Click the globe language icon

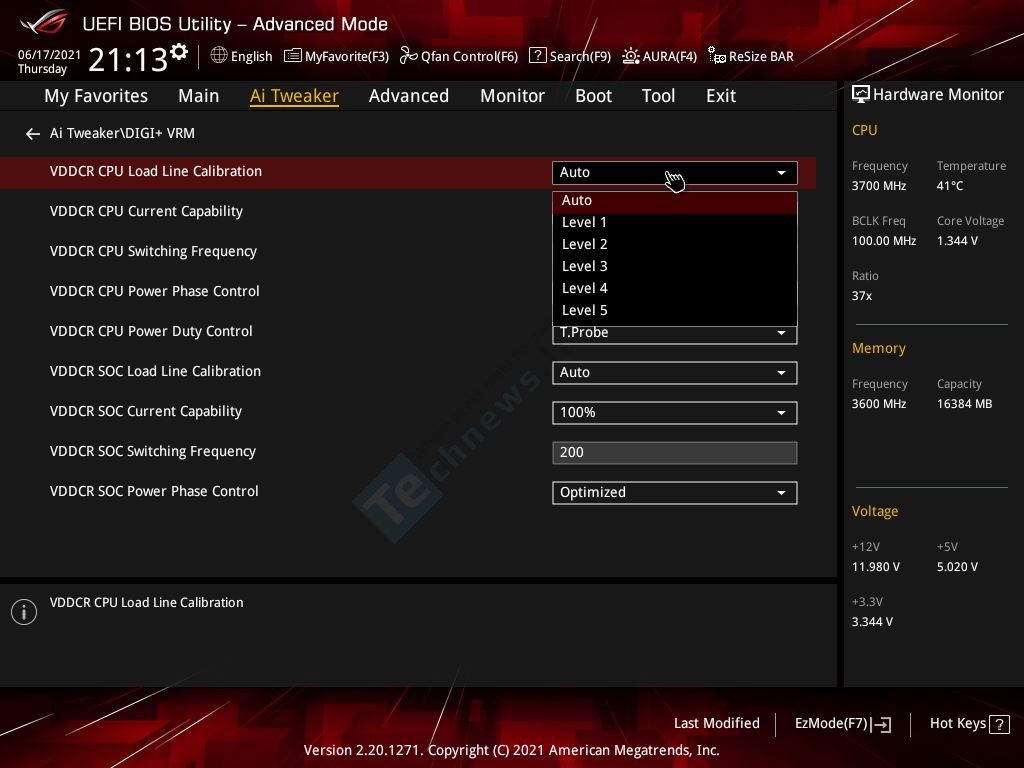coord(219,56)
